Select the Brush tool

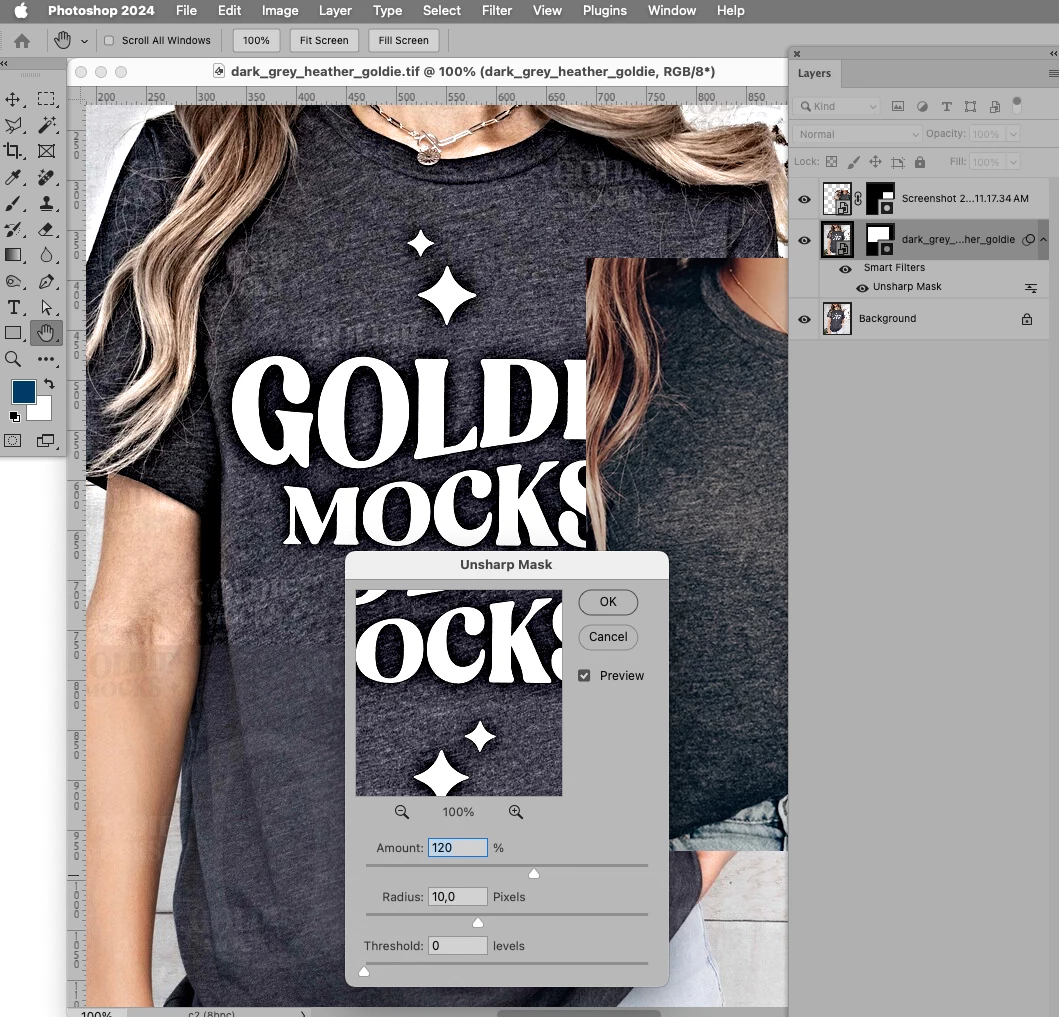(x=13, y=203)
